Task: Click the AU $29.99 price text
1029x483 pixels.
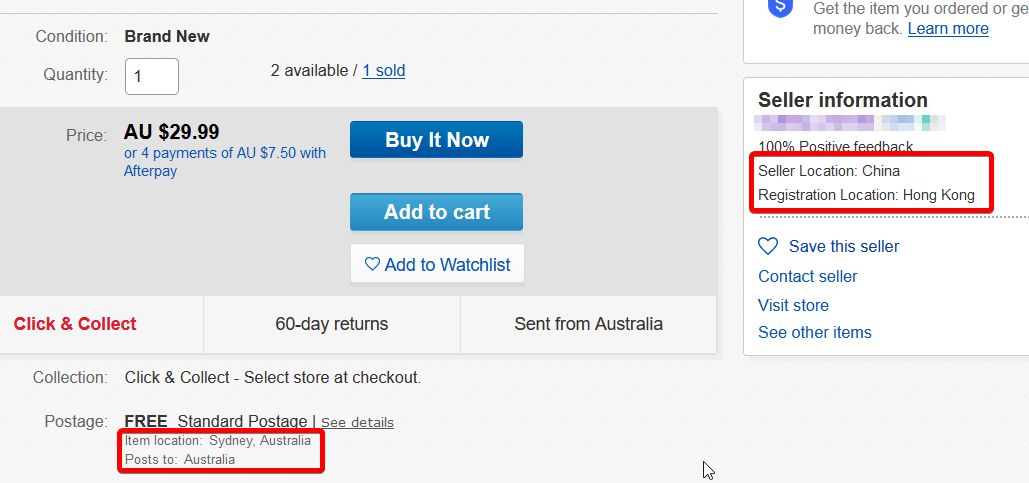Action: pos(172,132)
